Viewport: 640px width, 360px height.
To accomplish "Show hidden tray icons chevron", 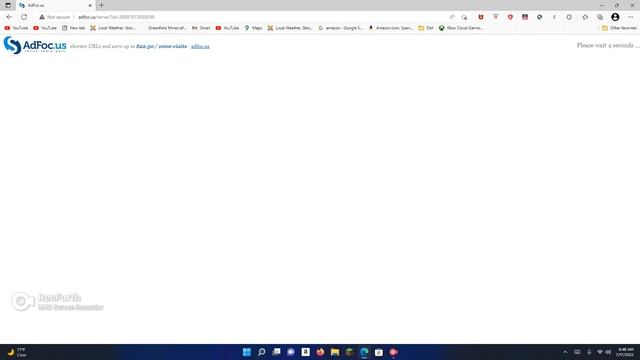I will coord(565,352).
